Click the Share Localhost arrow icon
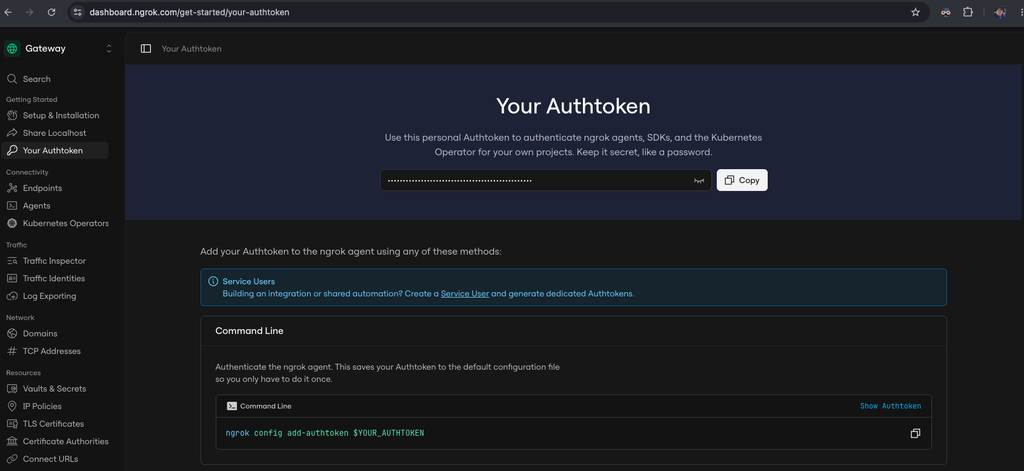This screenshot has width=1024, height=471. coord(12,133)
